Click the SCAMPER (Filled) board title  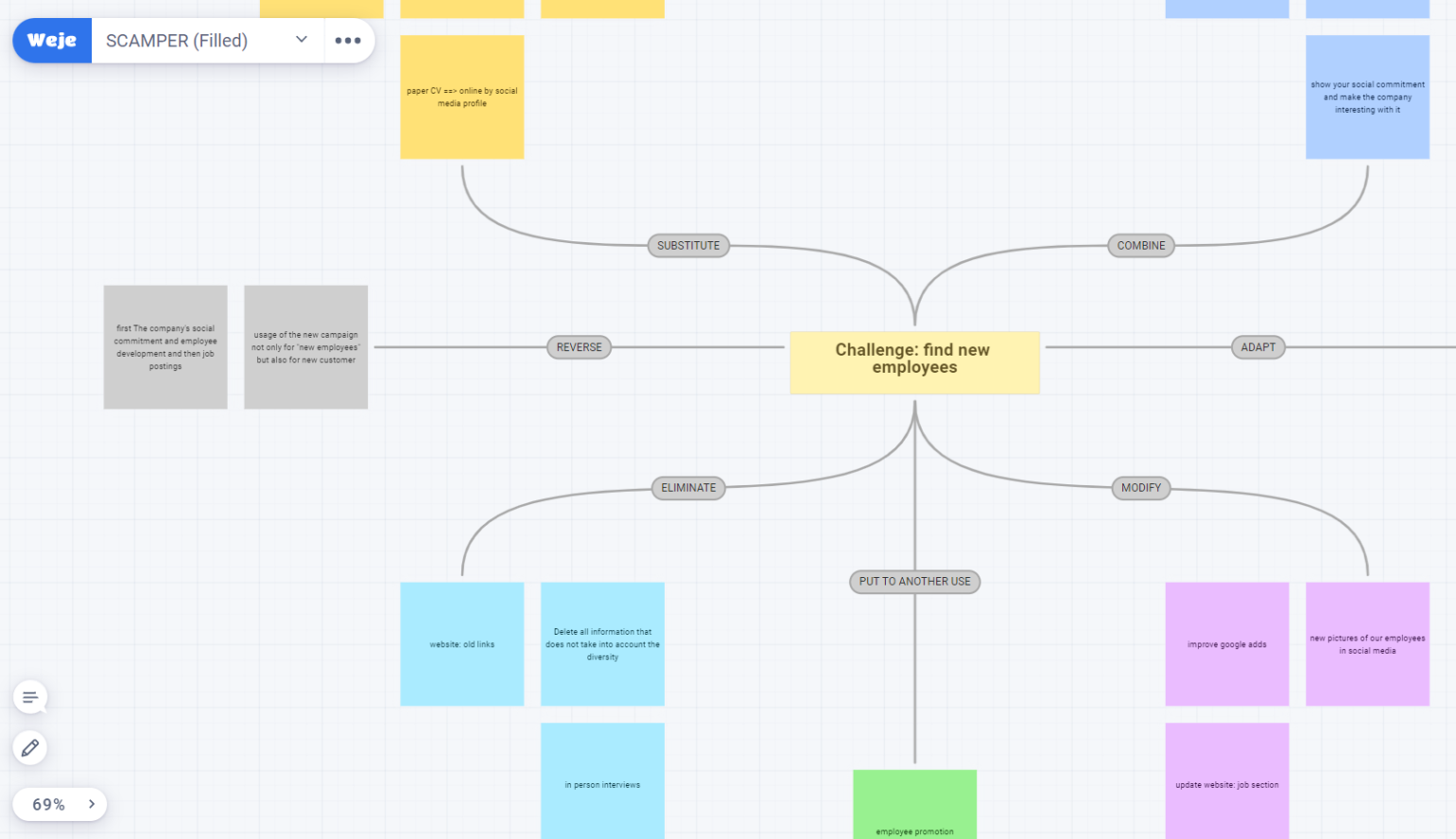coord(177,41)
